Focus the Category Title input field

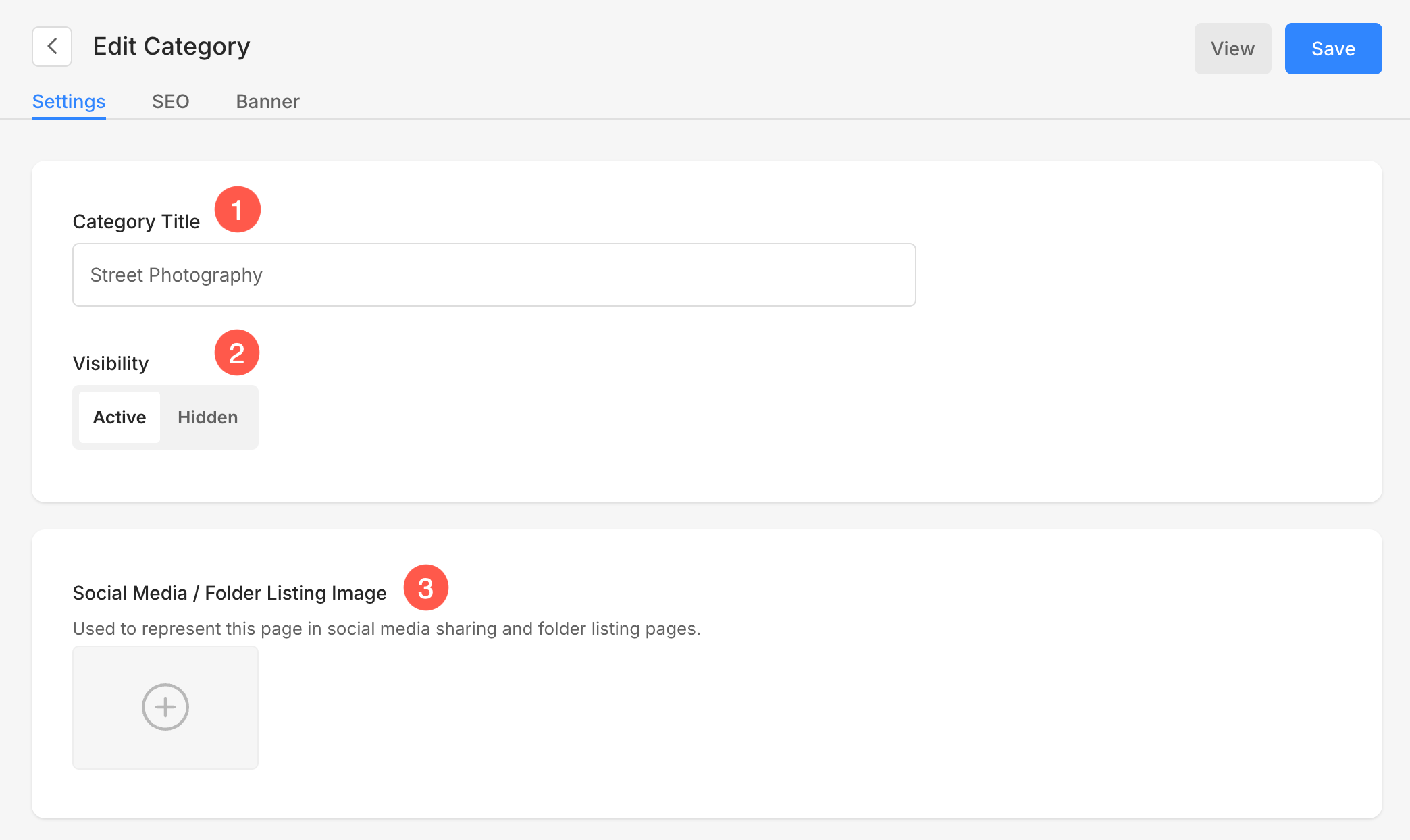[x=494, y=275]
